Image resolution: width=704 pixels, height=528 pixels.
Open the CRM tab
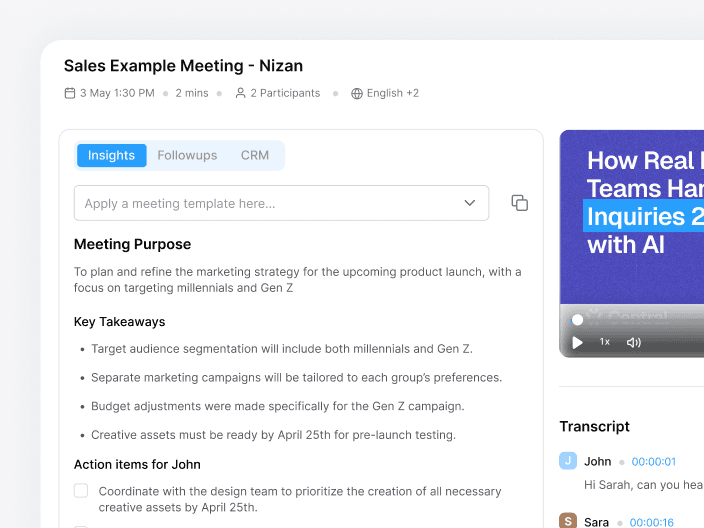(x=255, y=155)
